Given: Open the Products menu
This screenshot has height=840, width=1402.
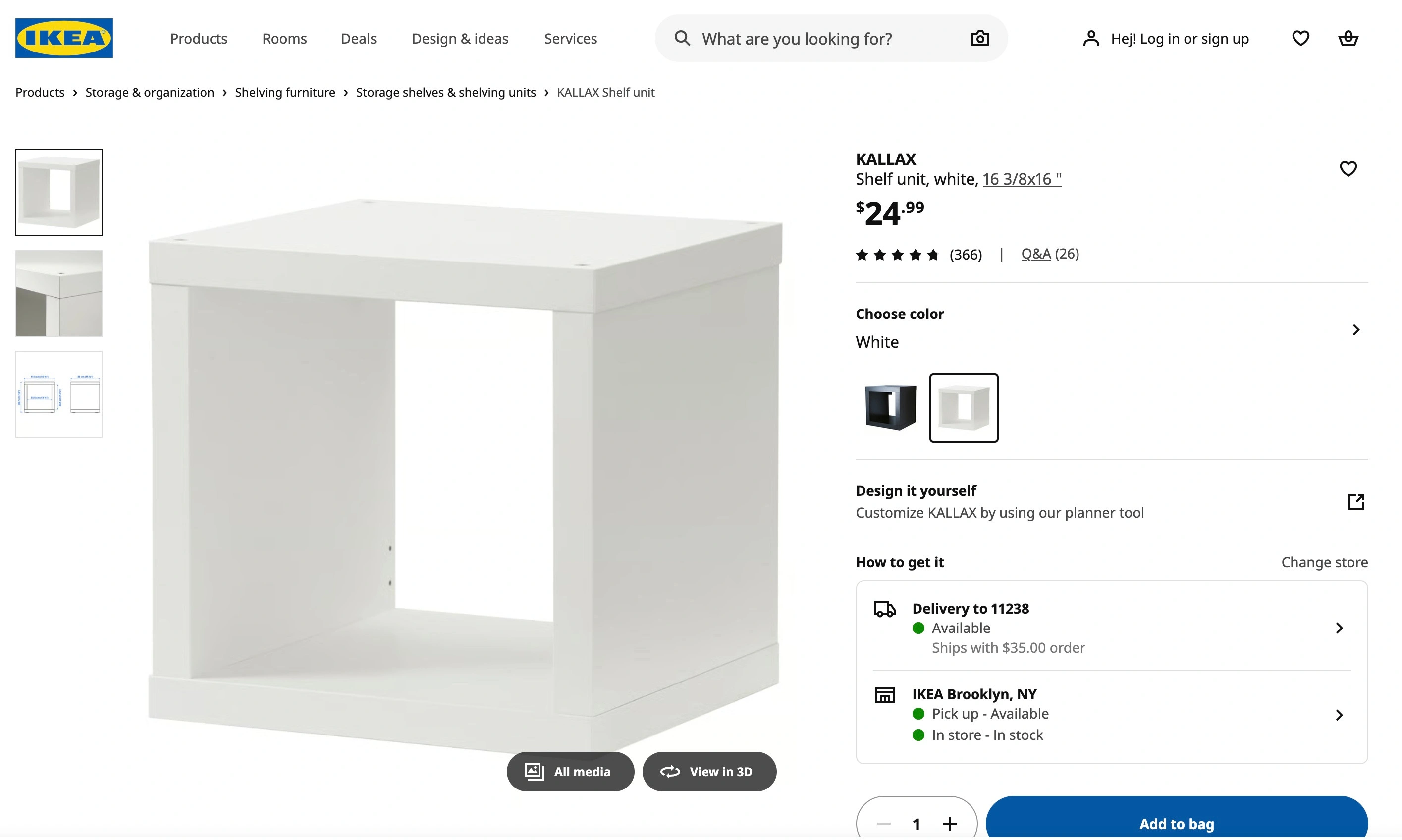Looking at the screenshot, I should pos(199,39).
